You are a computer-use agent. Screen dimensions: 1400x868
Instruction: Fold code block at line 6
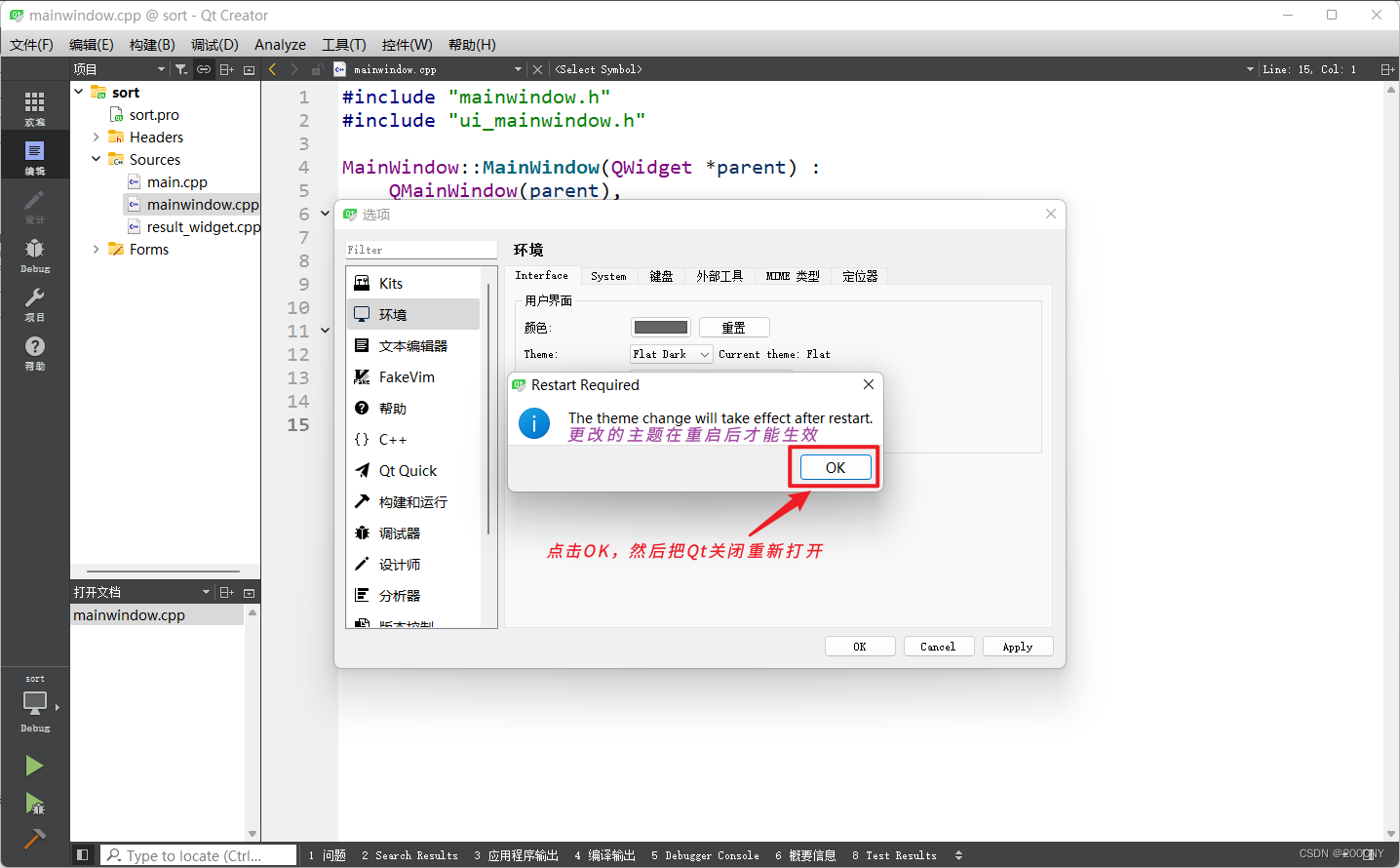(x=325, y=214)
